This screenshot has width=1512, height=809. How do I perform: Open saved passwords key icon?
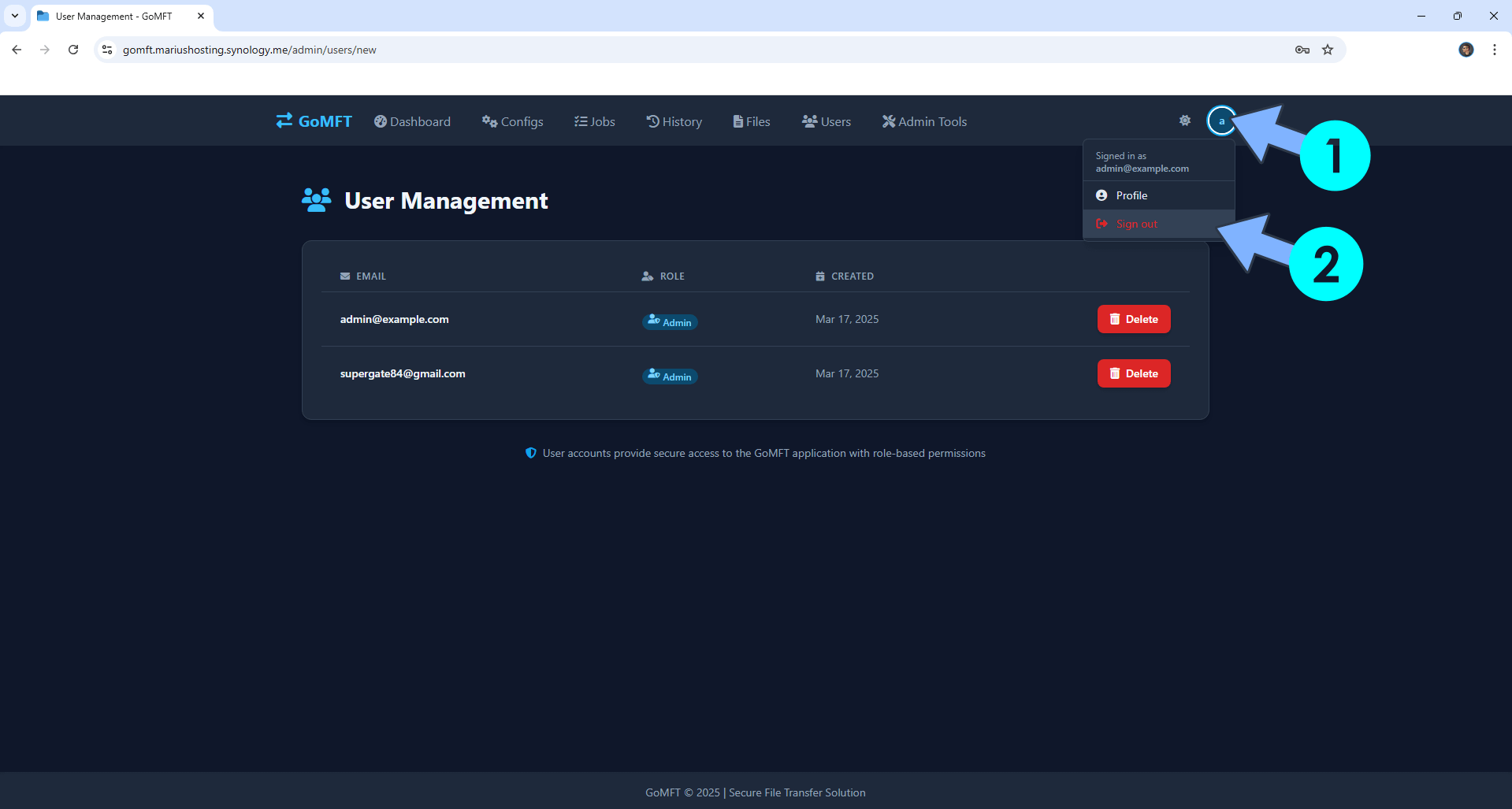(x=1302, y=50)
